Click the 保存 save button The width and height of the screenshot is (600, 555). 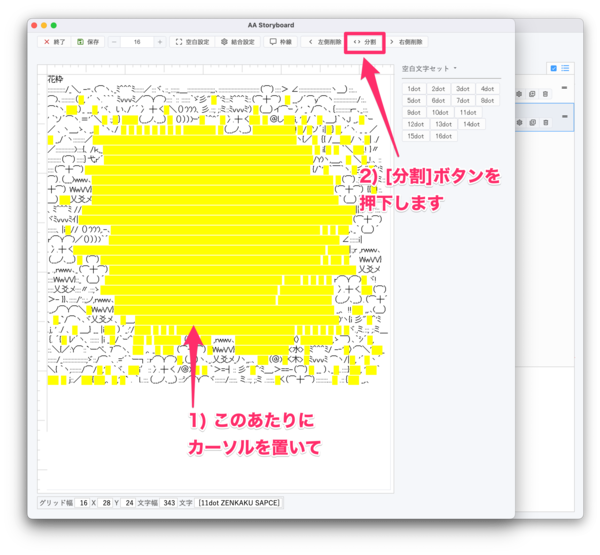[88, 42]
